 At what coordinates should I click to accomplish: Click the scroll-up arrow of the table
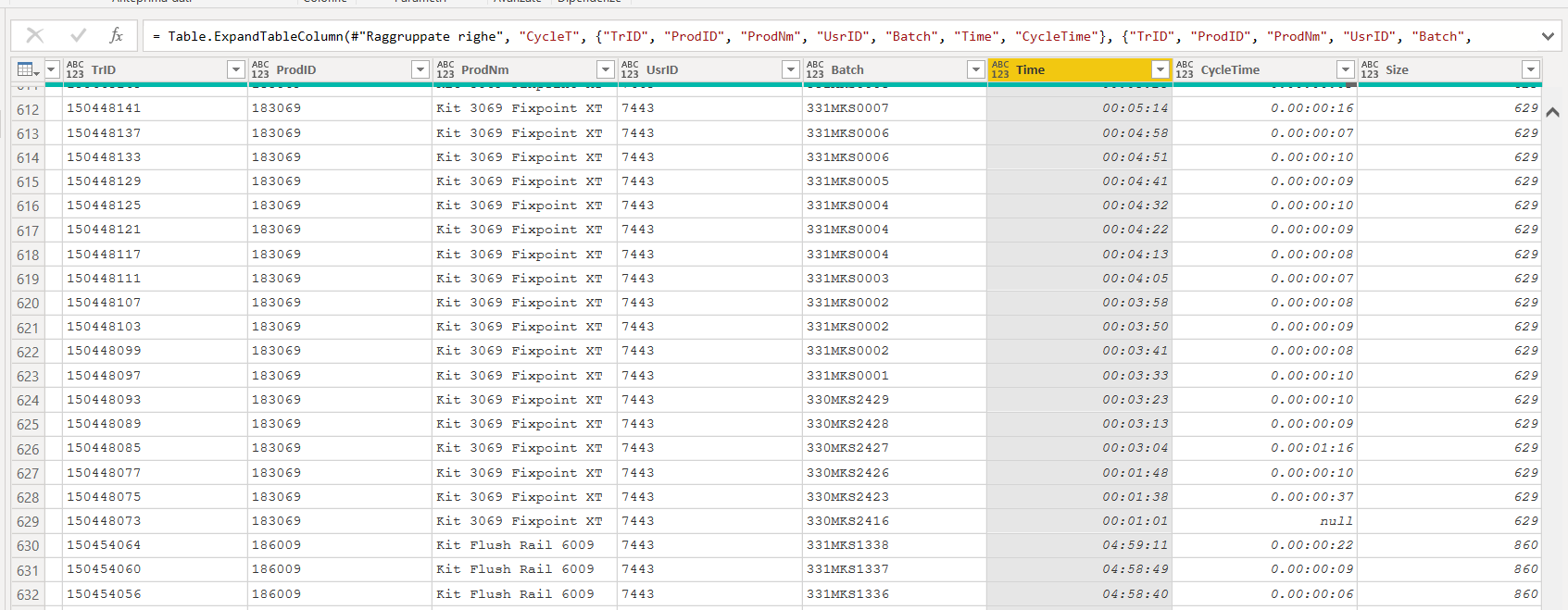(x=1553, y=112)
